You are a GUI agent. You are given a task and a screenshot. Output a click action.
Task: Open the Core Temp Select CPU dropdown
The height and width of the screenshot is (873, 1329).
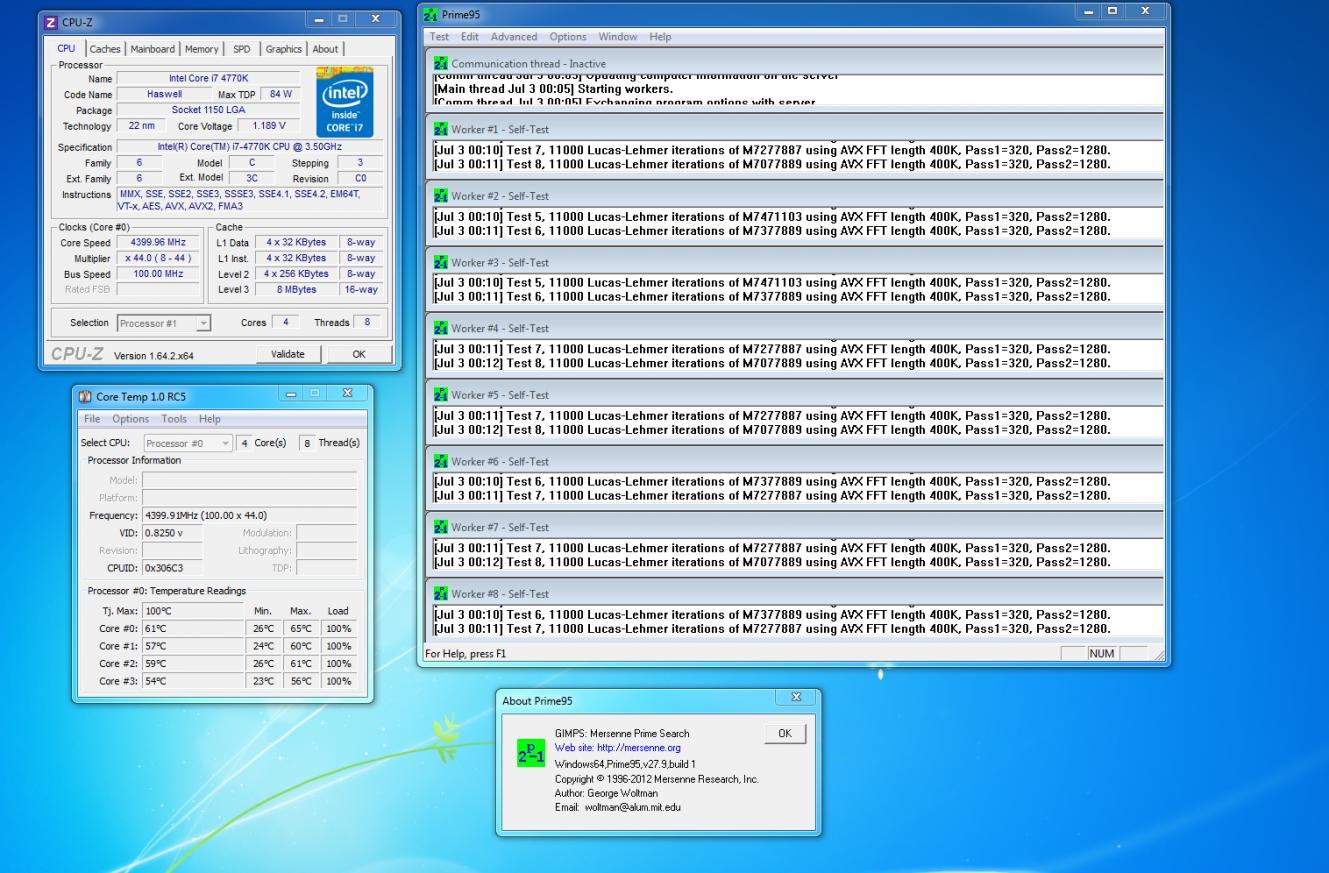click(188, 443)
